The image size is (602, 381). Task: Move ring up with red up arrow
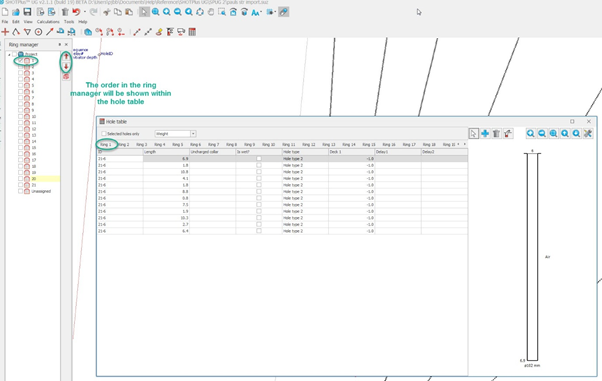coord(66,56)
